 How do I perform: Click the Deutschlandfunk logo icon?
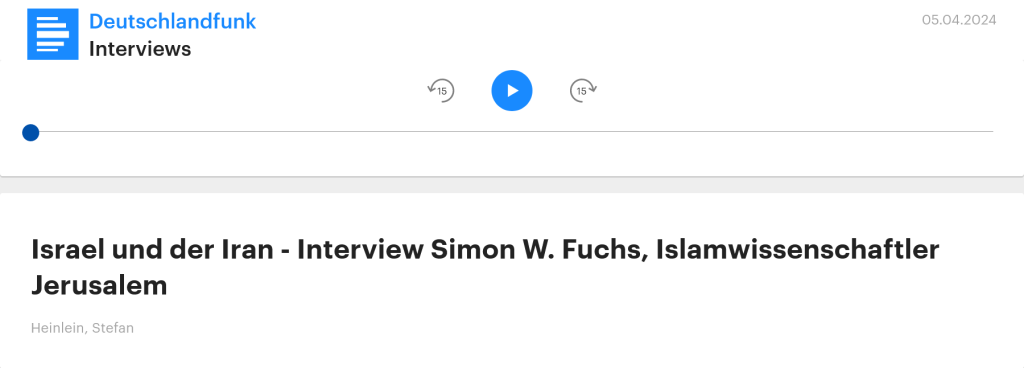tap(53, 34)
